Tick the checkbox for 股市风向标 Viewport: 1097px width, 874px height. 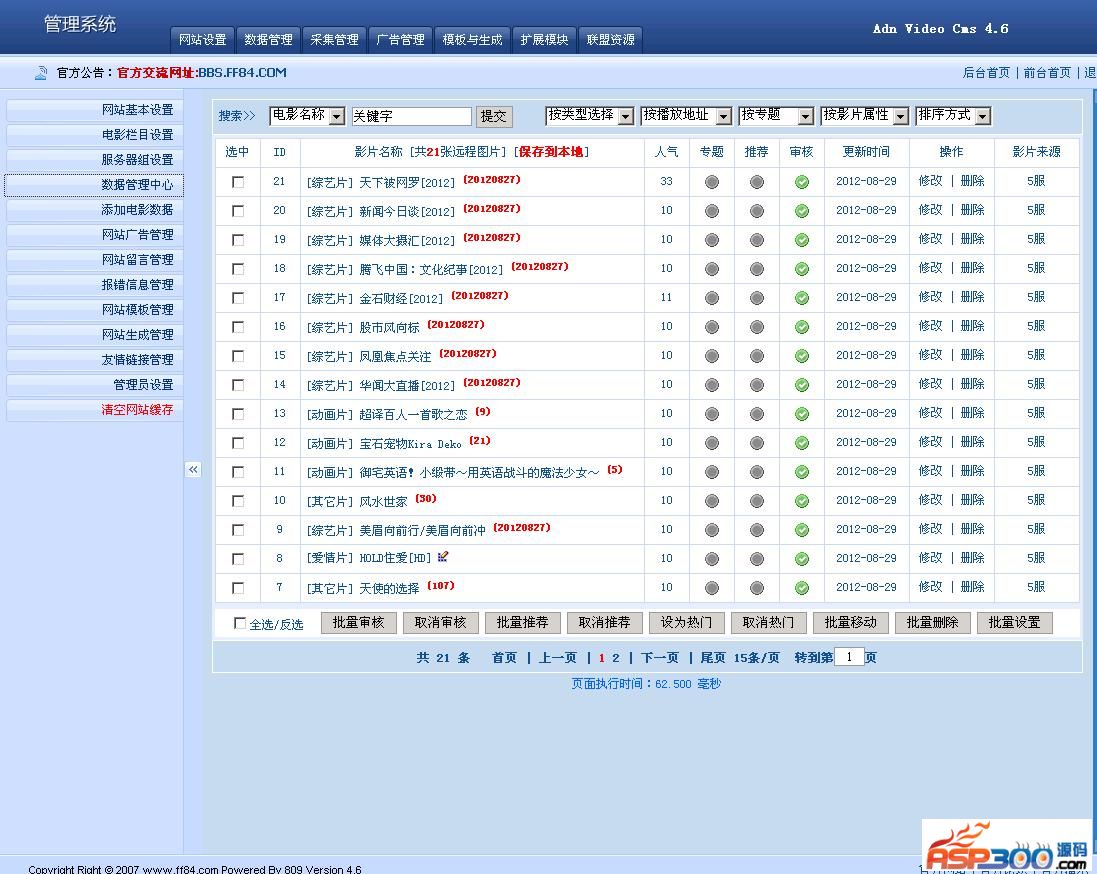[x=238, y=327]
